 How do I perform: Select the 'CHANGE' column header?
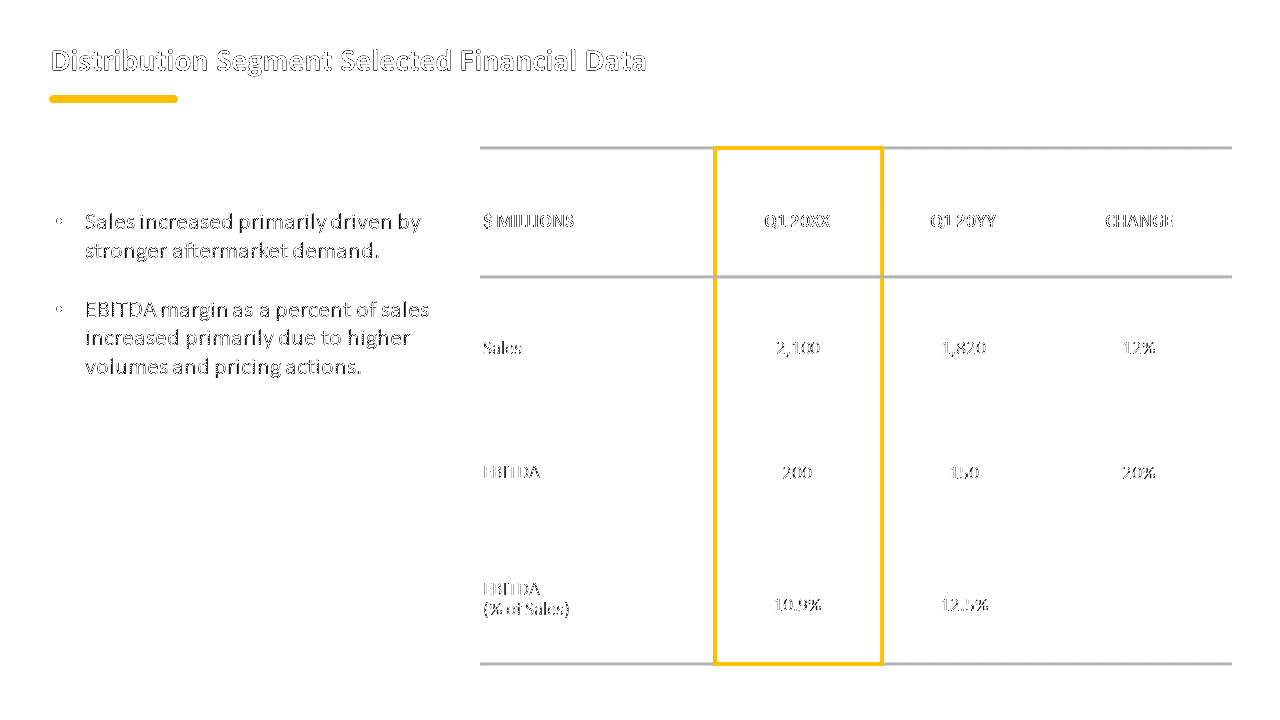click(x=1139, y=221)
